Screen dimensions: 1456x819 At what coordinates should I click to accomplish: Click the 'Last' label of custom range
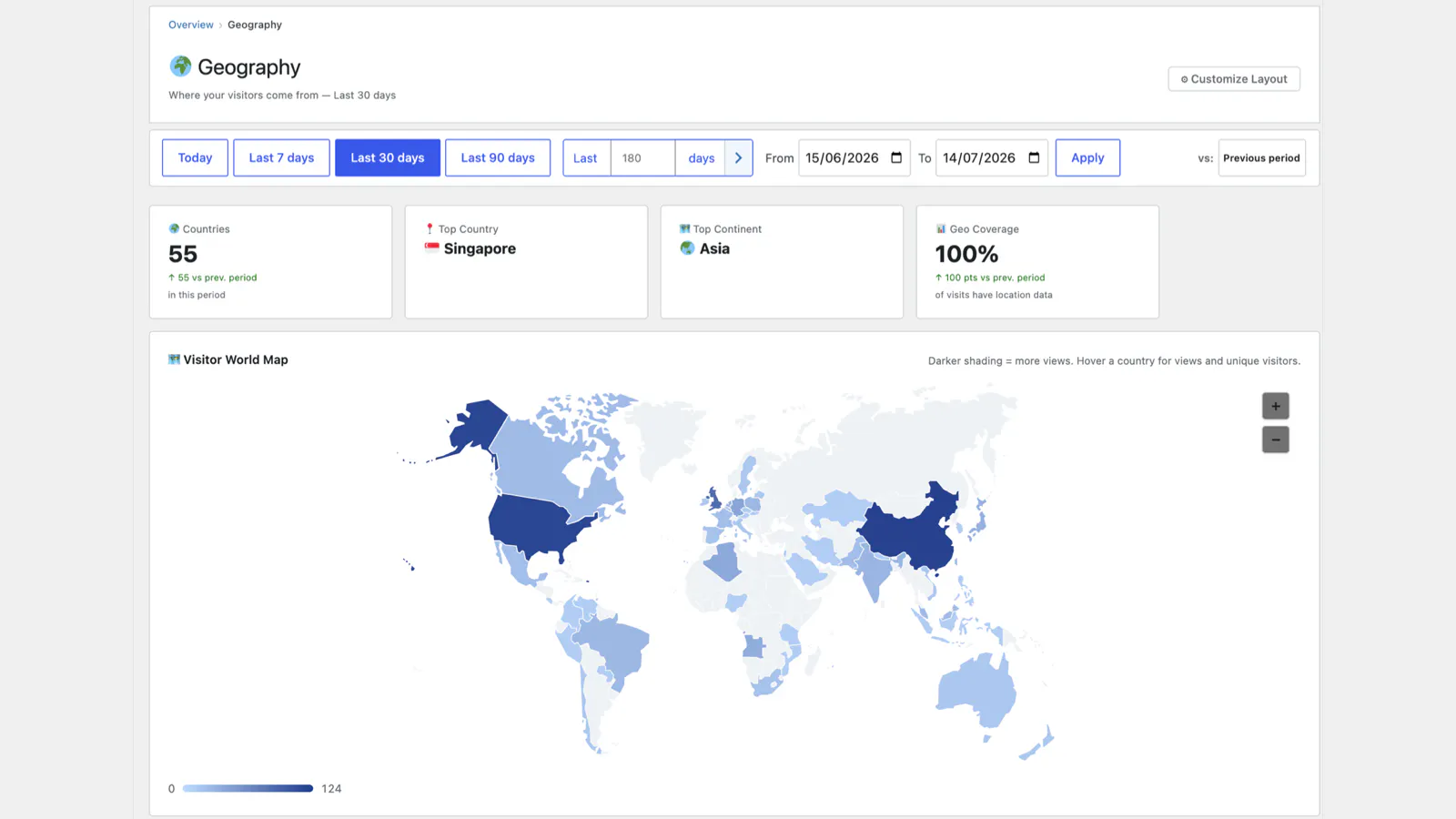pos(585,158)
